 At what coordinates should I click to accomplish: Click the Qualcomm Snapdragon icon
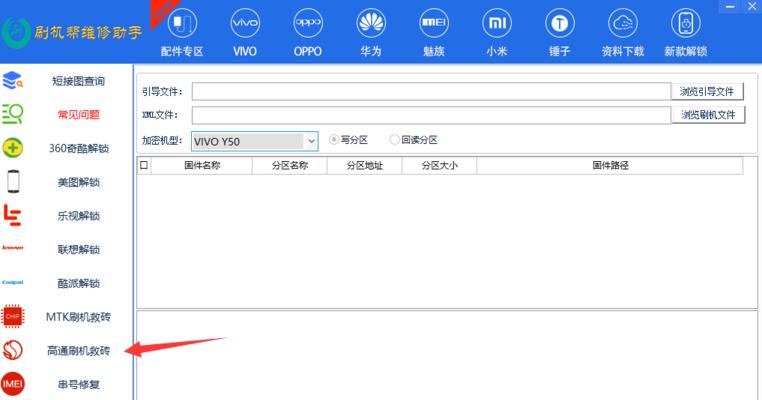coord(13,350)
